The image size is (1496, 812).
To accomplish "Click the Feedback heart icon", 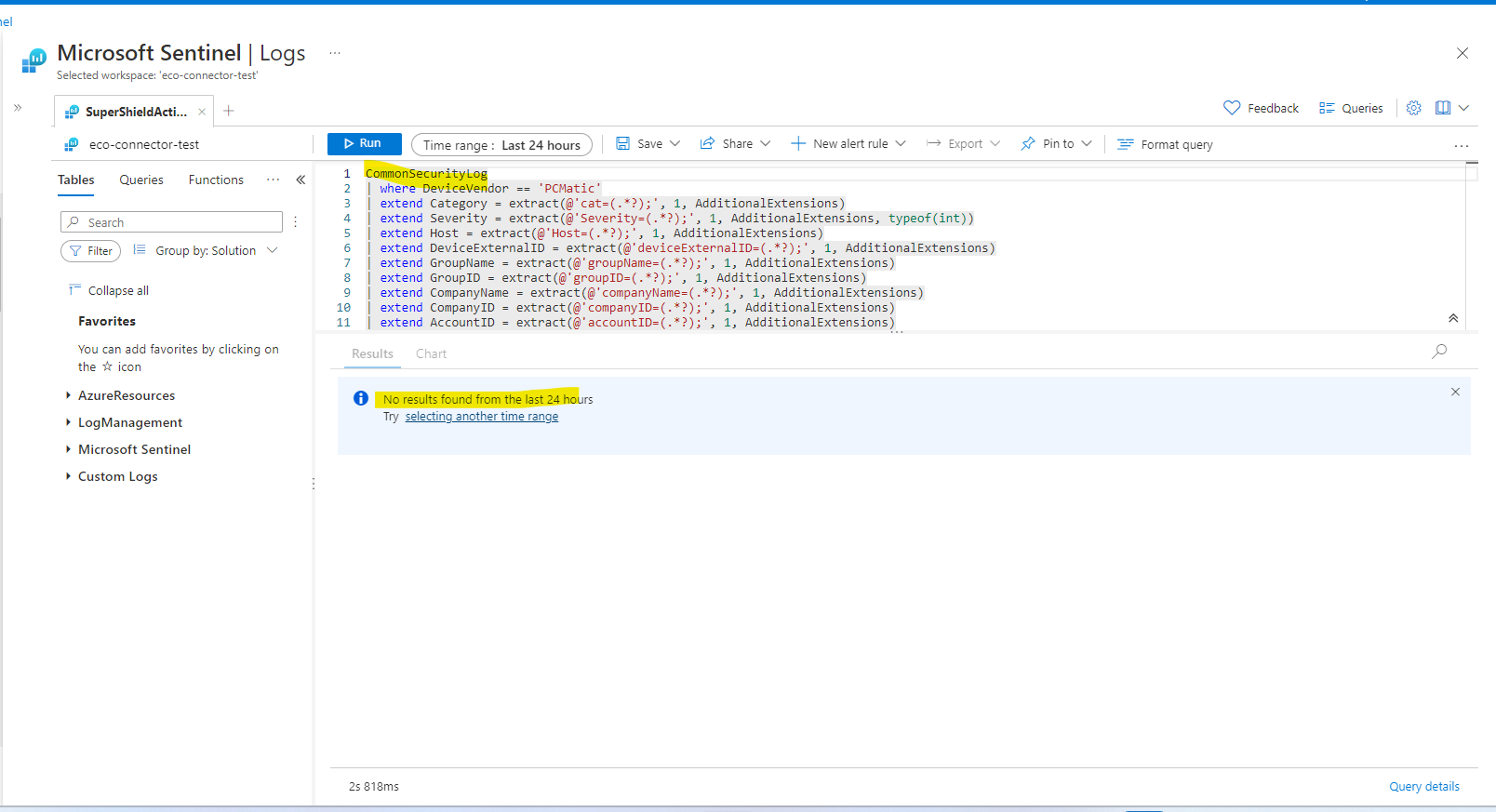I will tap(1232, 108).
